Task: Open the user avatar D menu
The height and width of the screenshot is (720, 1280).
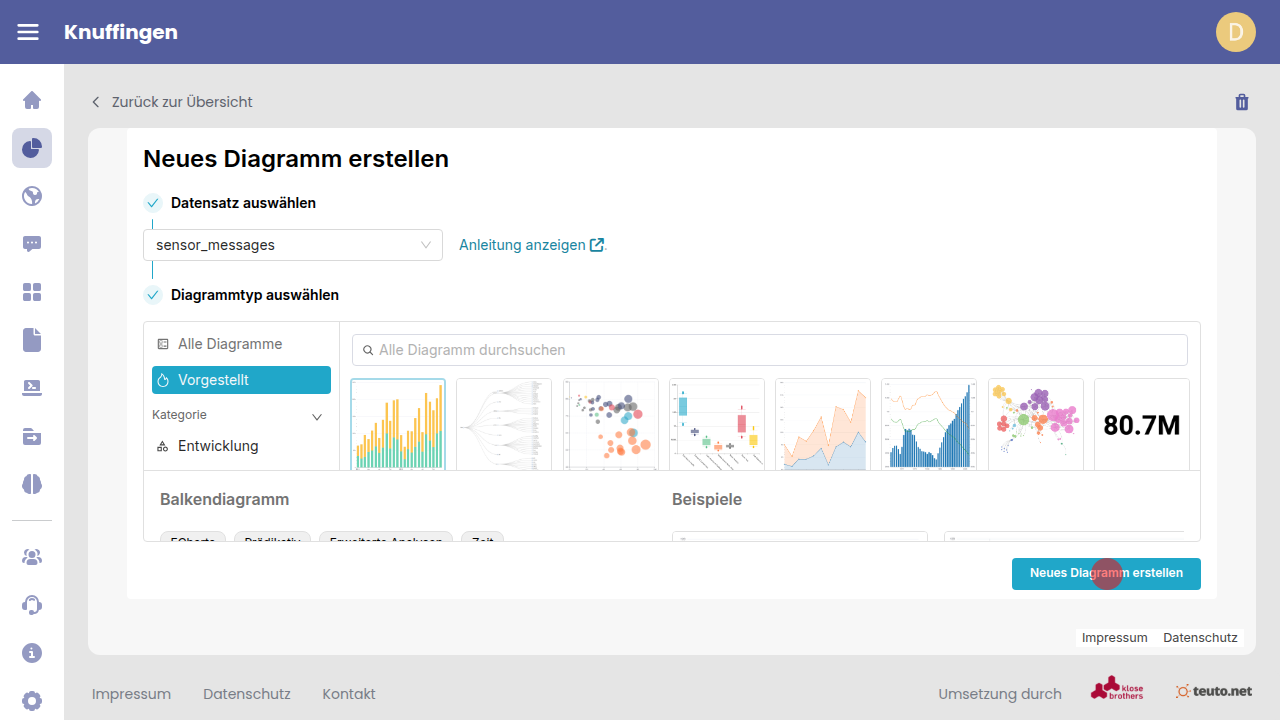Action: click(1235, 32)
